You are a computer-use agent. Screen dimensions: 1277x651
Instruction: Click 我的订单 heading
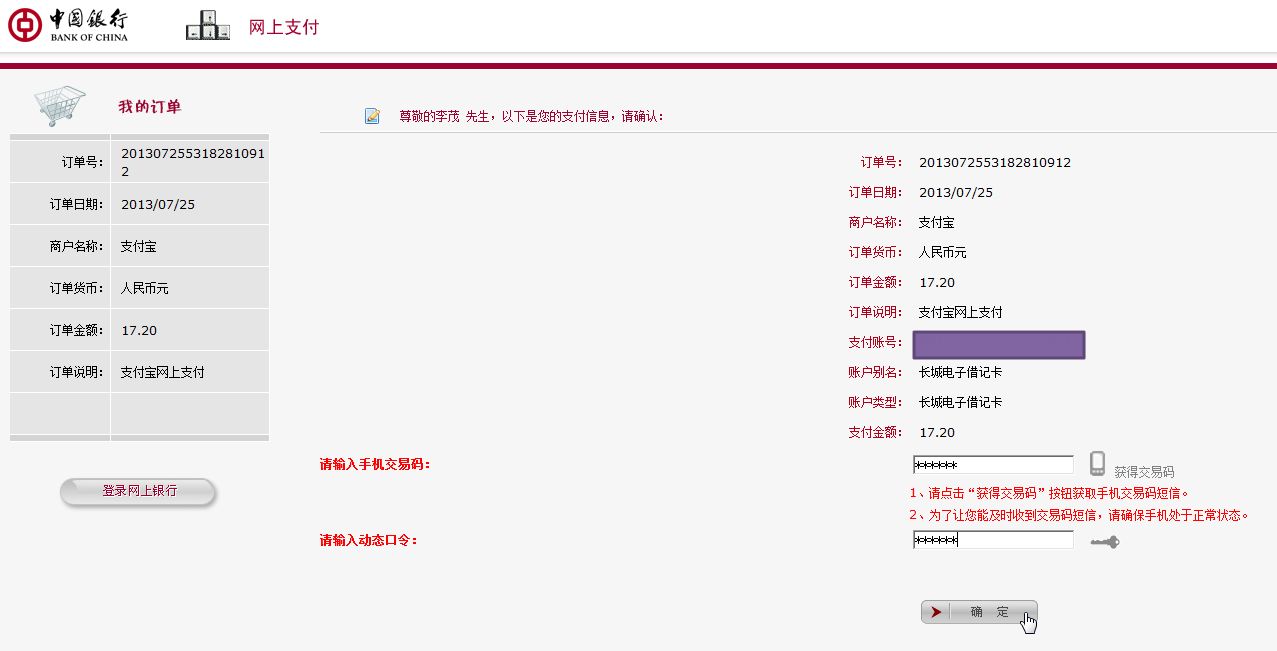click(150, 107)
